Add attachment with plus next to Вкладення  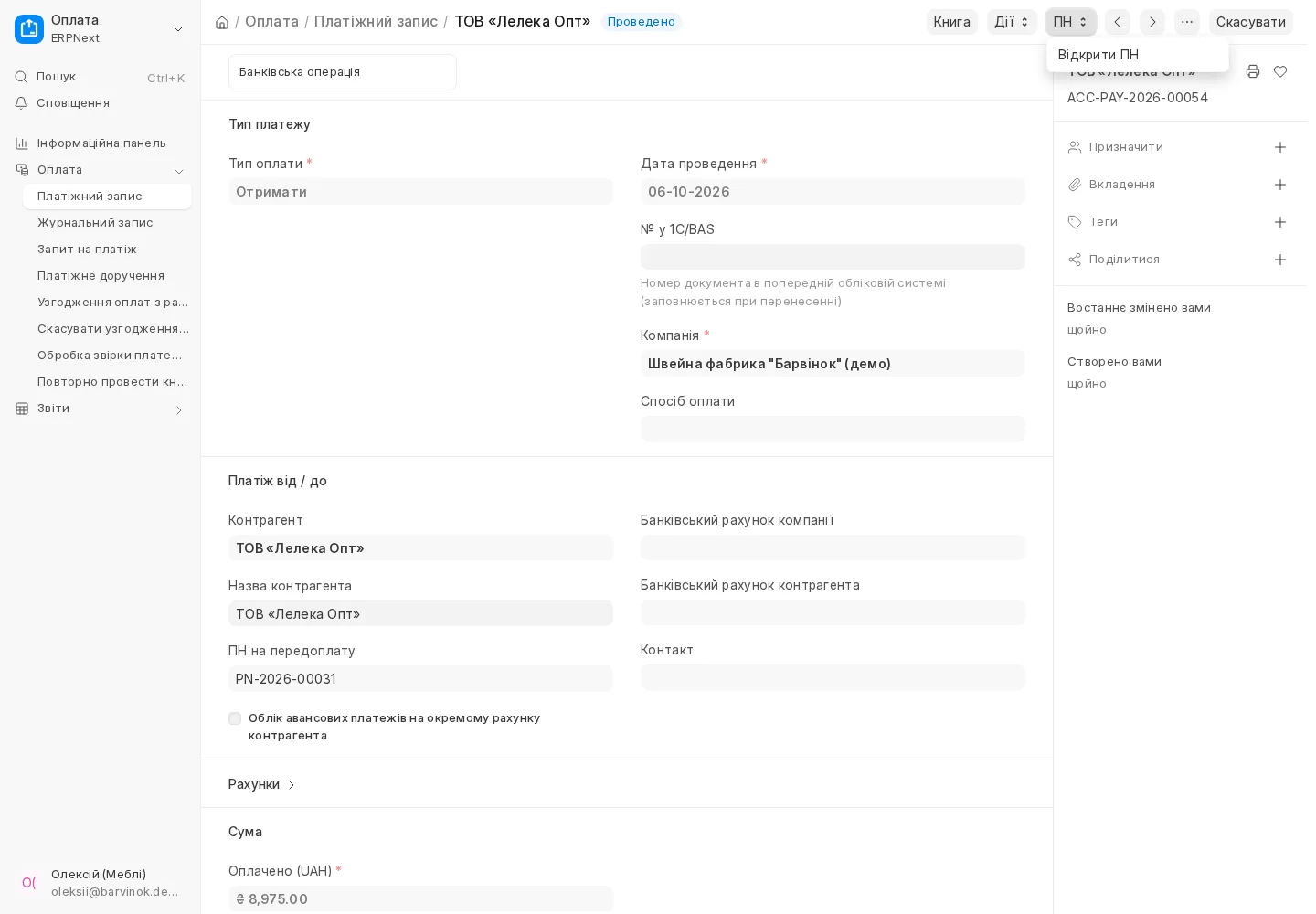(x=1280, y=185)
